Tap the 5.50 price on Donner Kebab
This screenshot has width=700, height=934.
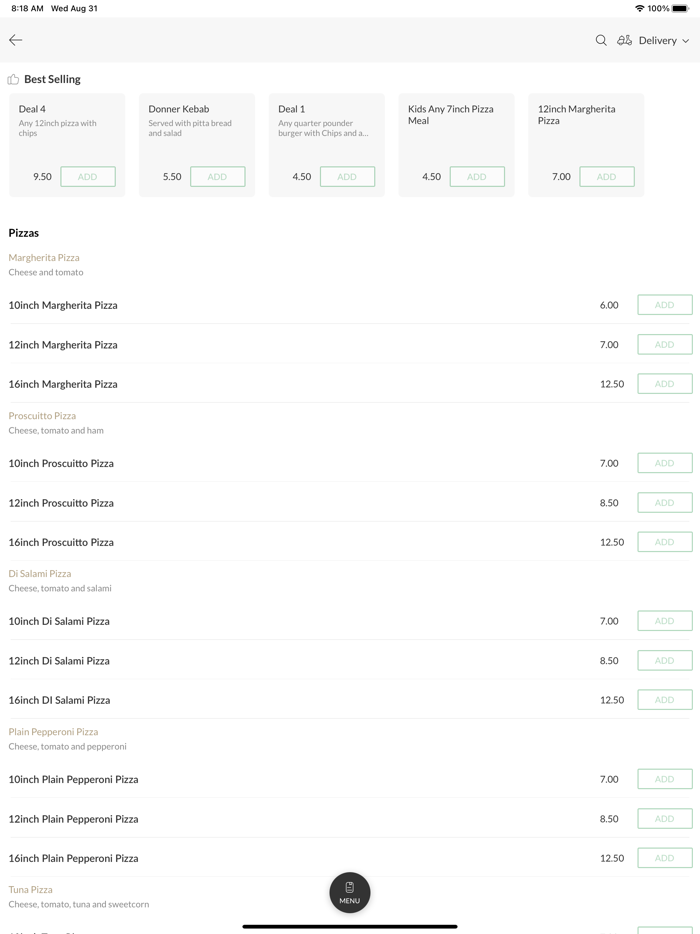tap(172, 177)
